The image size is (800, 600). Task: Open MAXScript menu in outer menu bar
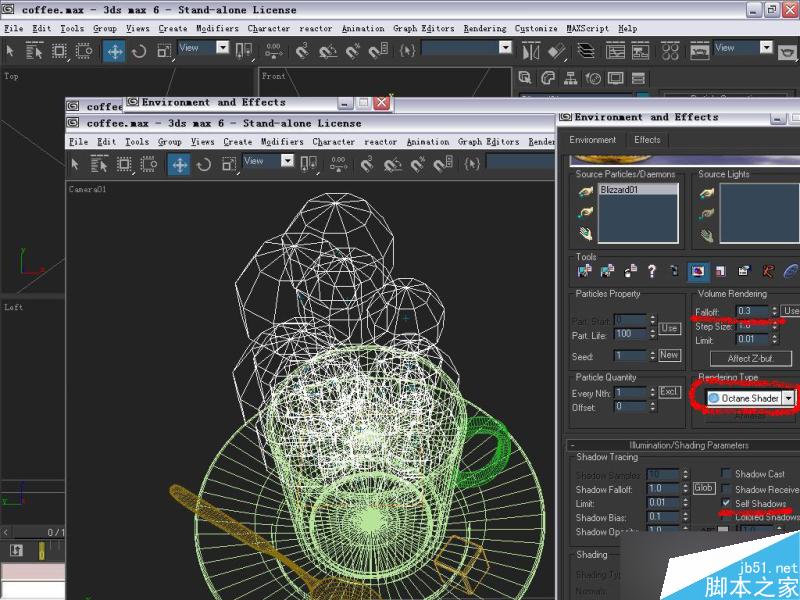coord(587,29)
